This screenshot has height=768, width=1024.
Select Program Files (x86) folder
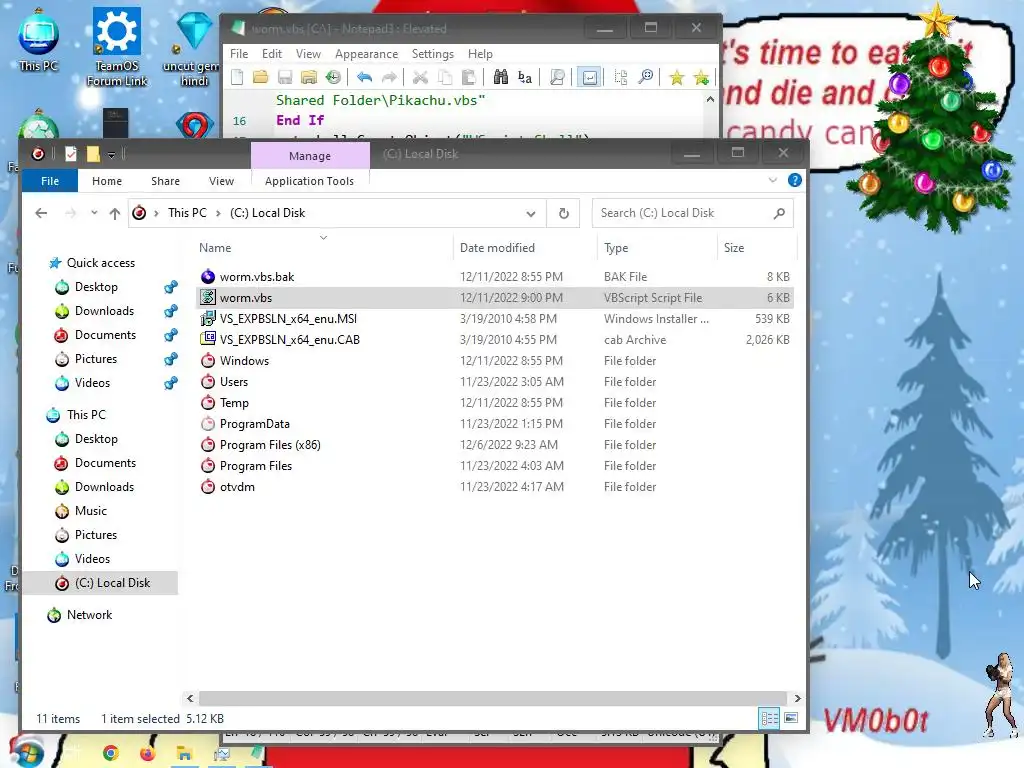[495, 445]
